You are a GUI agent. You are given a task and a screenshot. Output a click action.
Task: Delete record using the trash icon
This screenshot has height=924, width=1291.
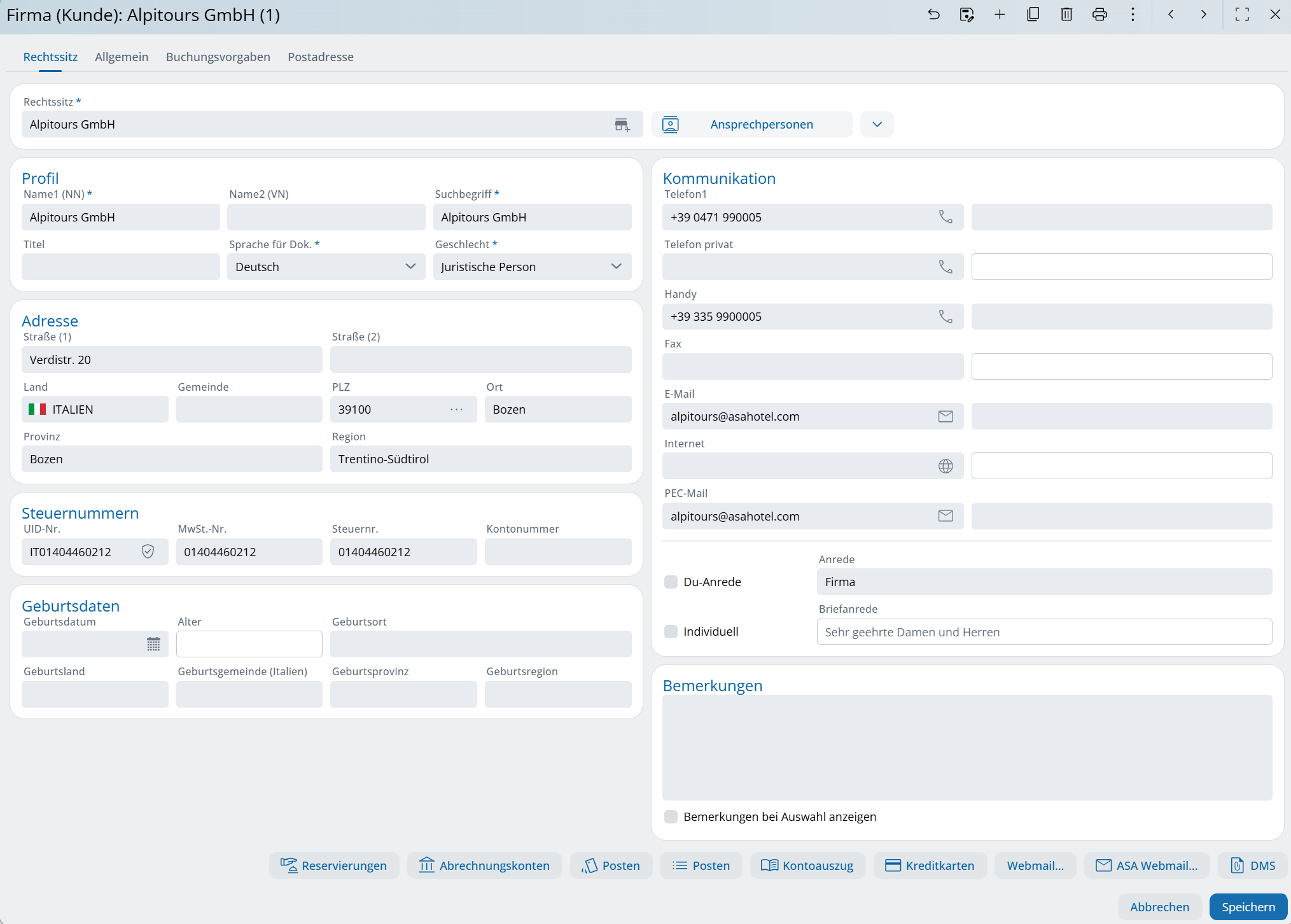pyautogui.click(x=1066, y=15)
